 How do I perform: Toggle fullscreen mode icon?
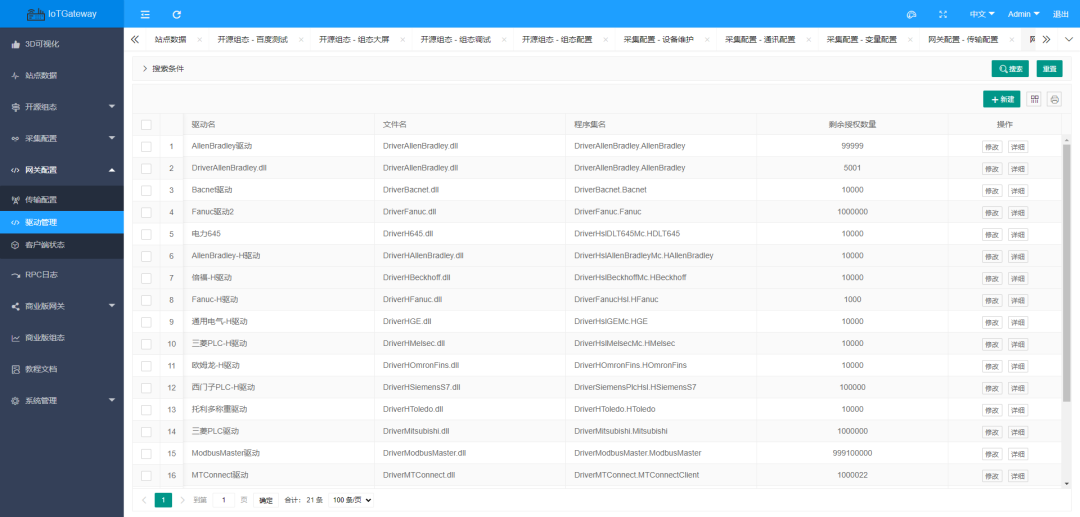coord(943,14)
